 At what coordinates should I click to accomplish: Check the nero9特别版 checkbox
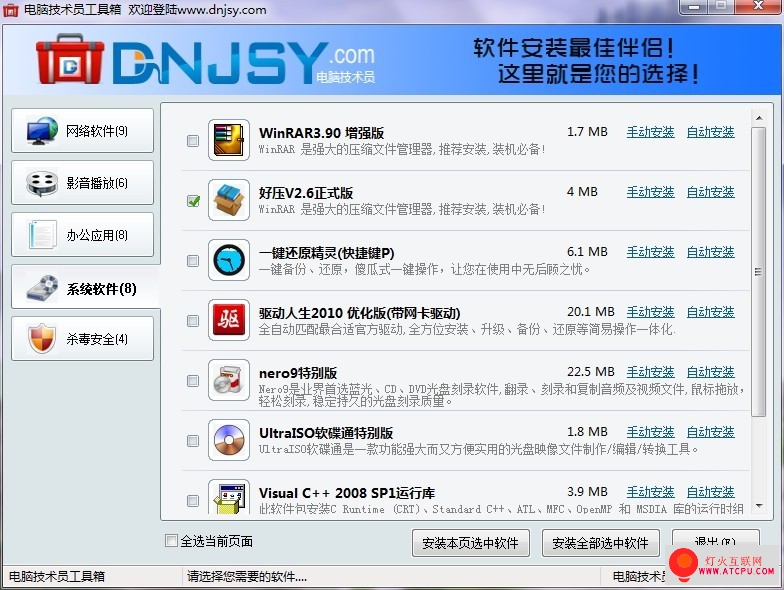click(x=192, y=381)
